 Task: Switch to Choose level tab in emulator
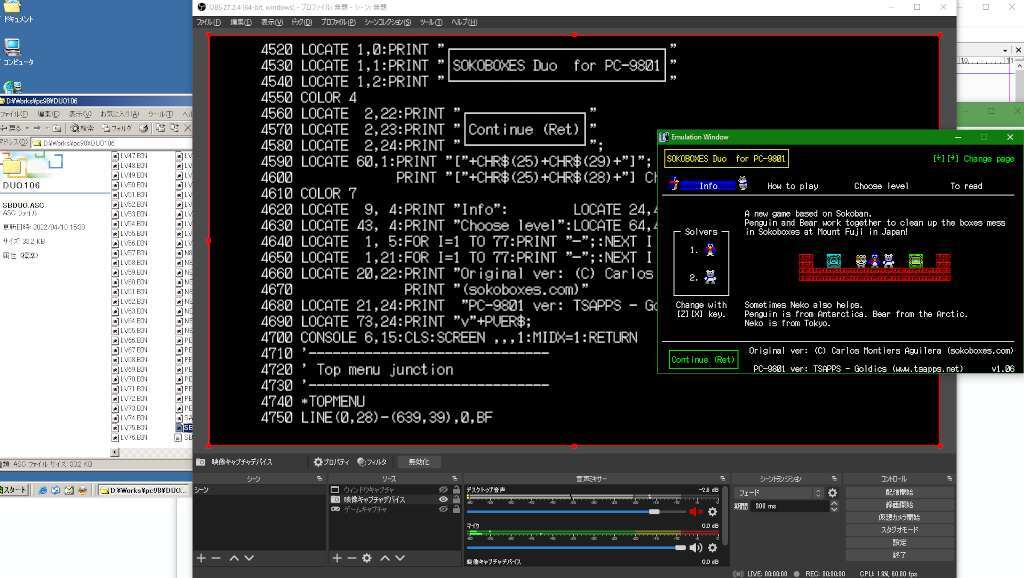tap(882, 186)
